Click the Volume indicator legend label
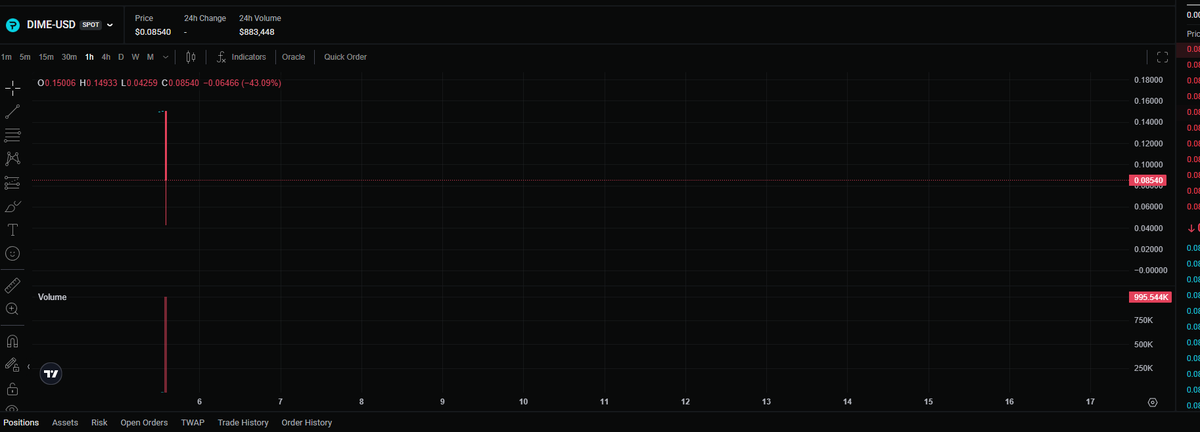Screen dimensions: 1200x432 point(52,297)
